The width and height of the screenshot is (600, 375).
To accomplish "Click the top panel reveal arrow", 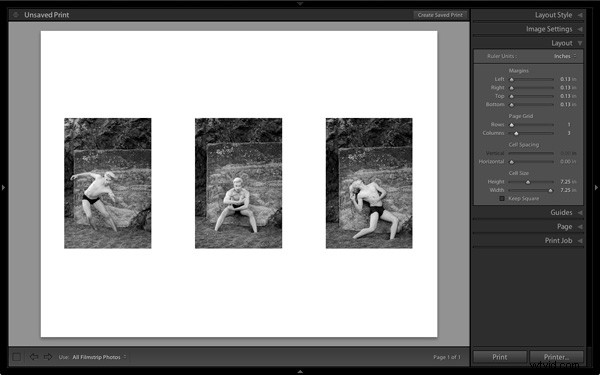I will [x=300, y=3].
